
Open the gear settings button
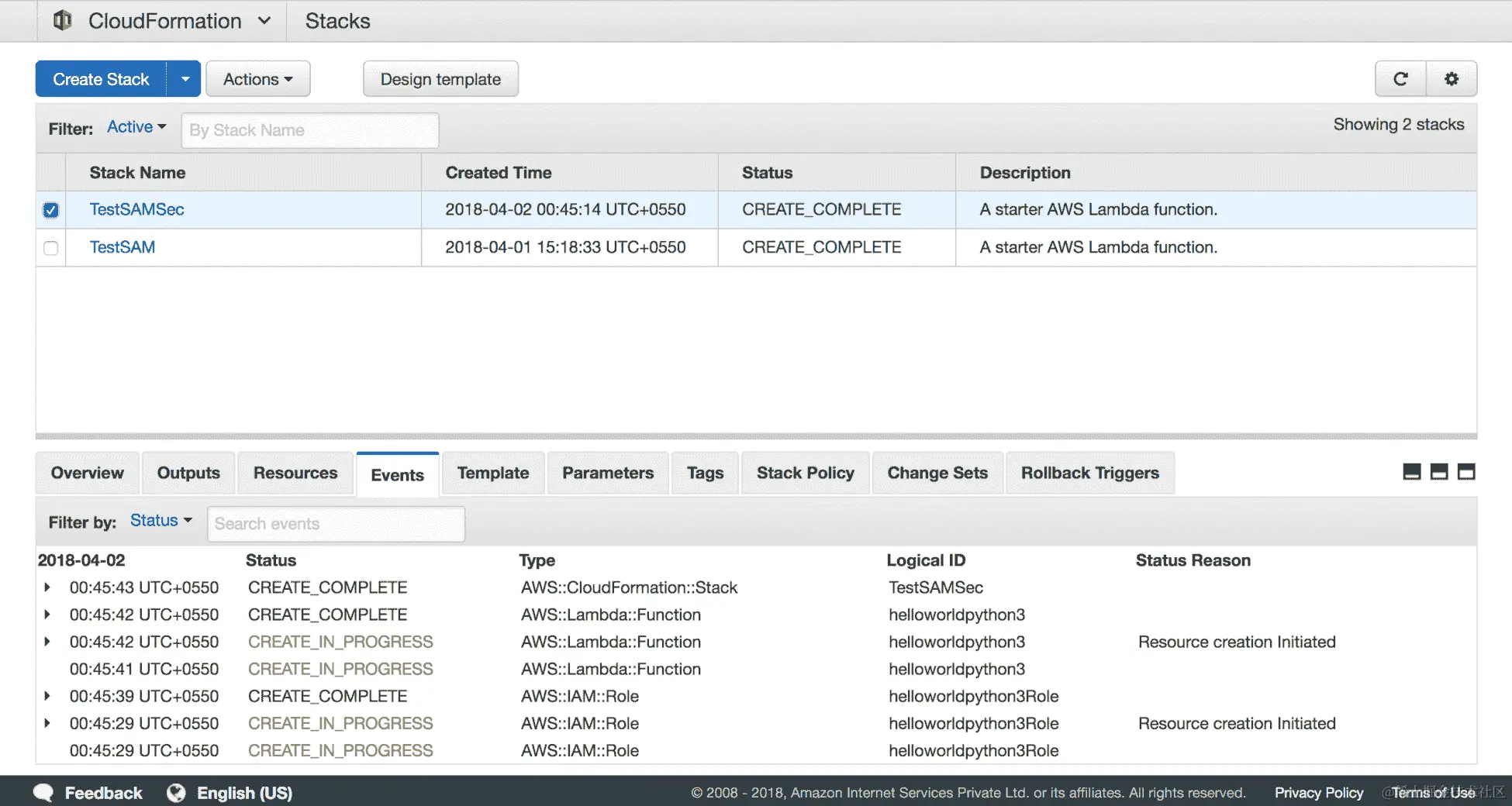point(1452,79)
